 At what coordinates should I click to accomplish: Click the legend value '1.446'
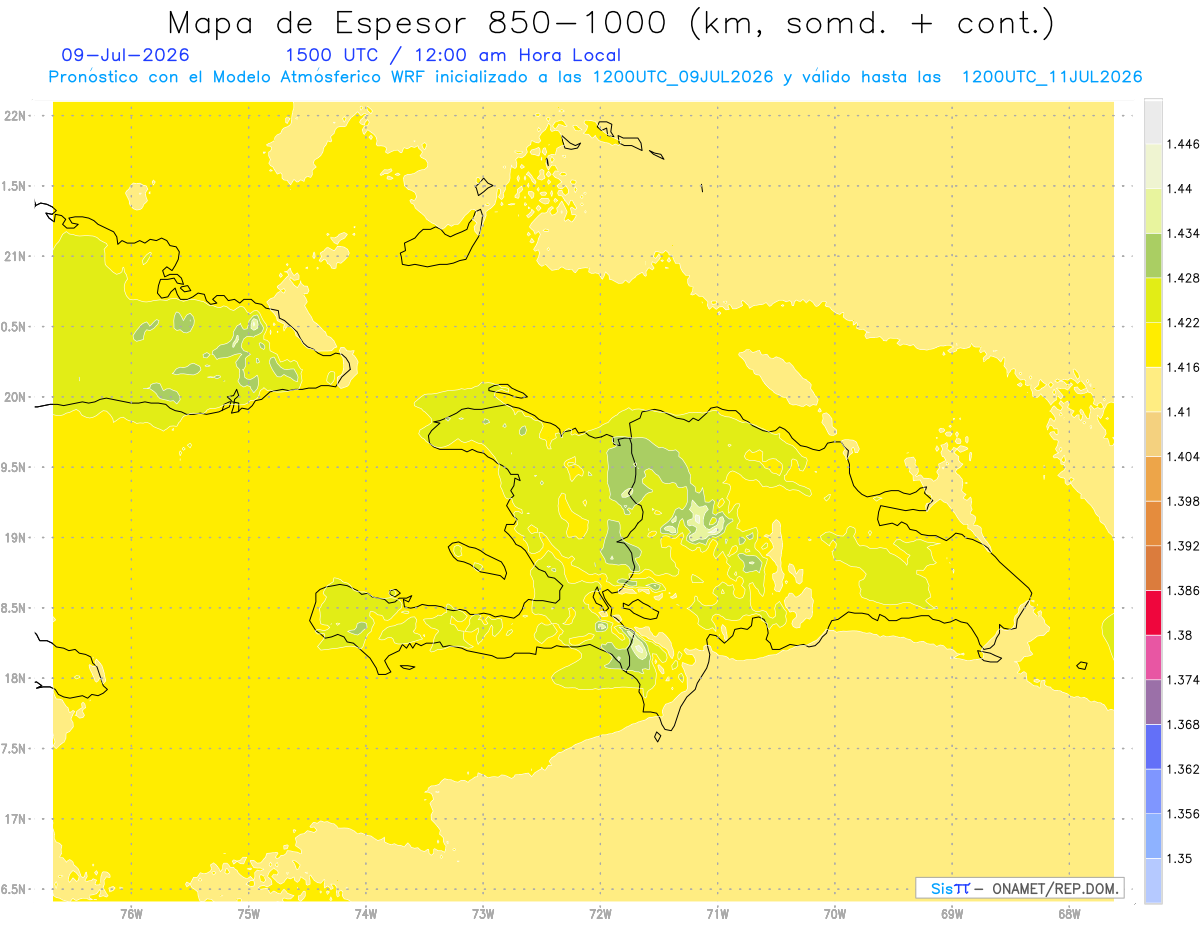(1182, 144)
